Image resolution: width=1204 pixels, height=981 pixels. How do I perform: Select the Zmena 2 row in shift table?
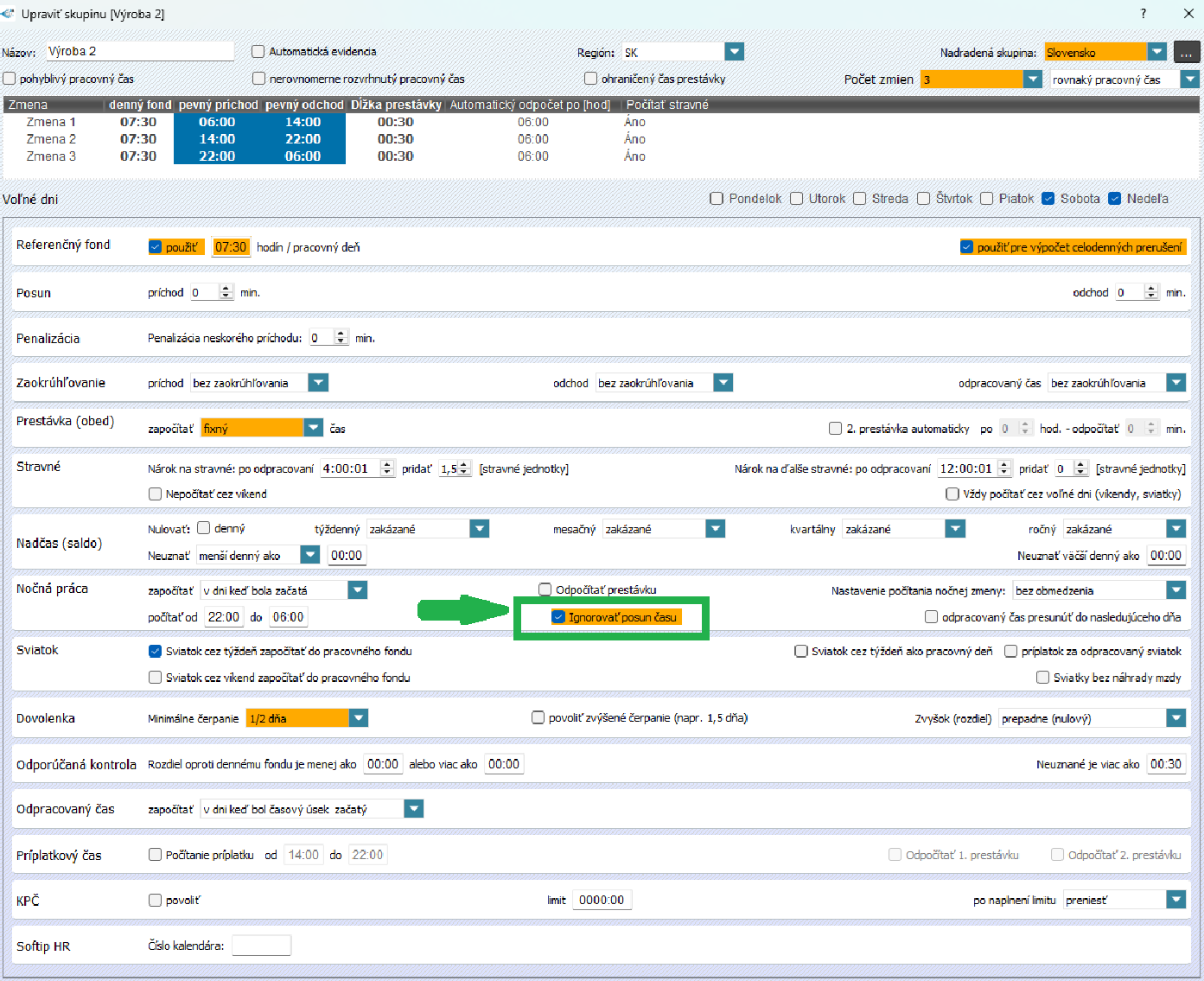(51, 139)
